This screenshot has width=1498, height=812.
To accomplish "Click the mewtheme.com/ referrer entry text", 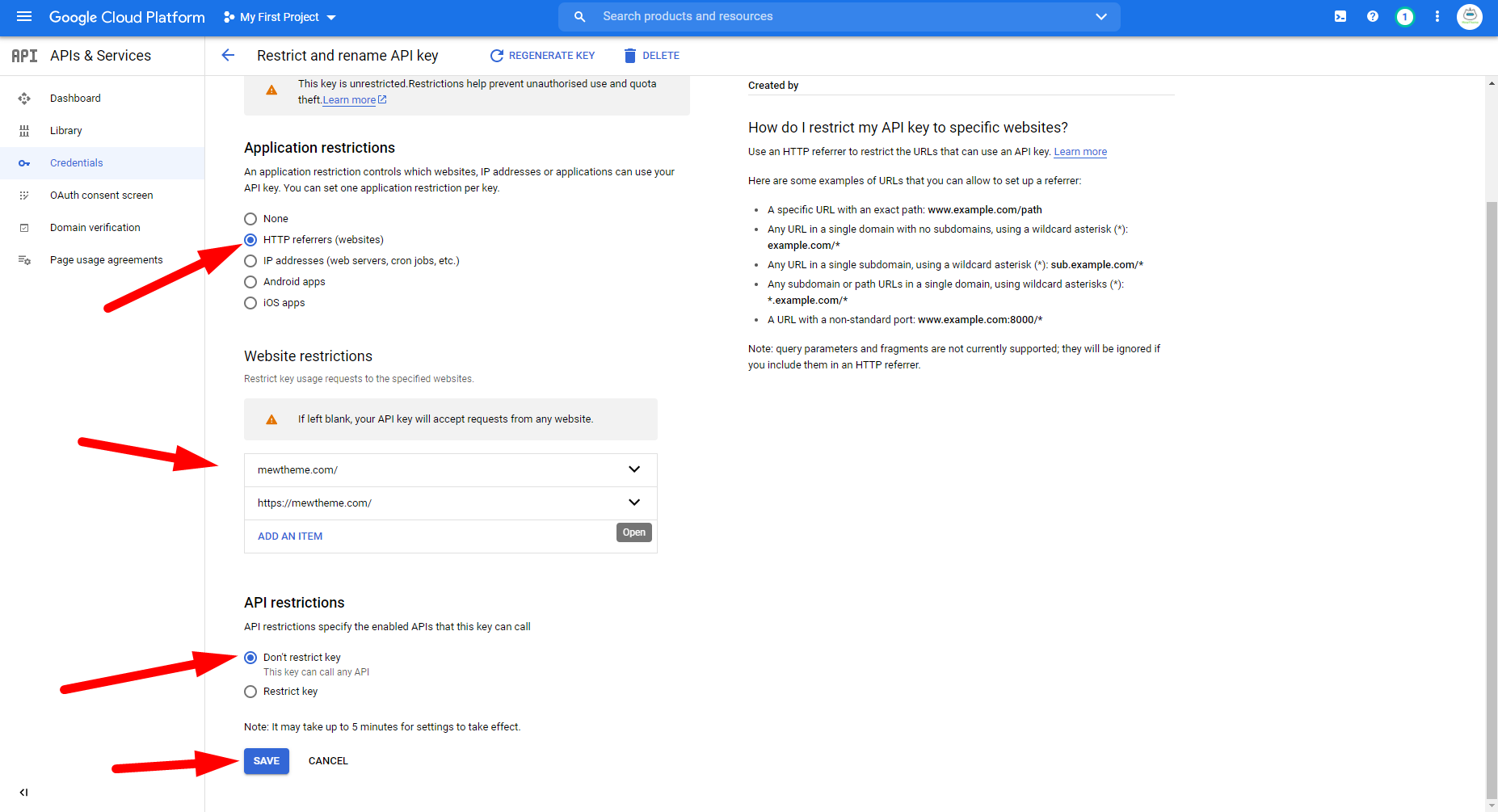I will pyautogui.click(x=297, y=470).
